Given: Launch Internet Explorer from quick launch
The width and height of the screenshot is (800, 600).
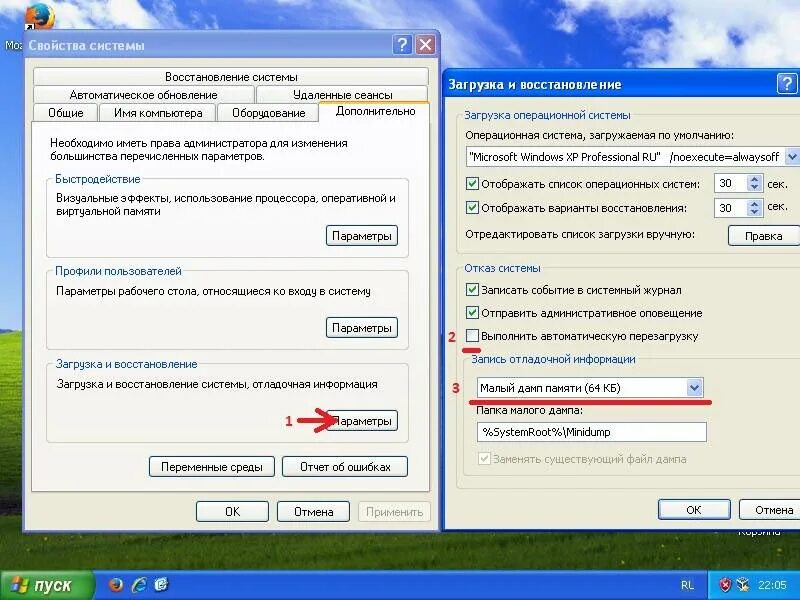Looking at the screenshot, I should point(139,584).
